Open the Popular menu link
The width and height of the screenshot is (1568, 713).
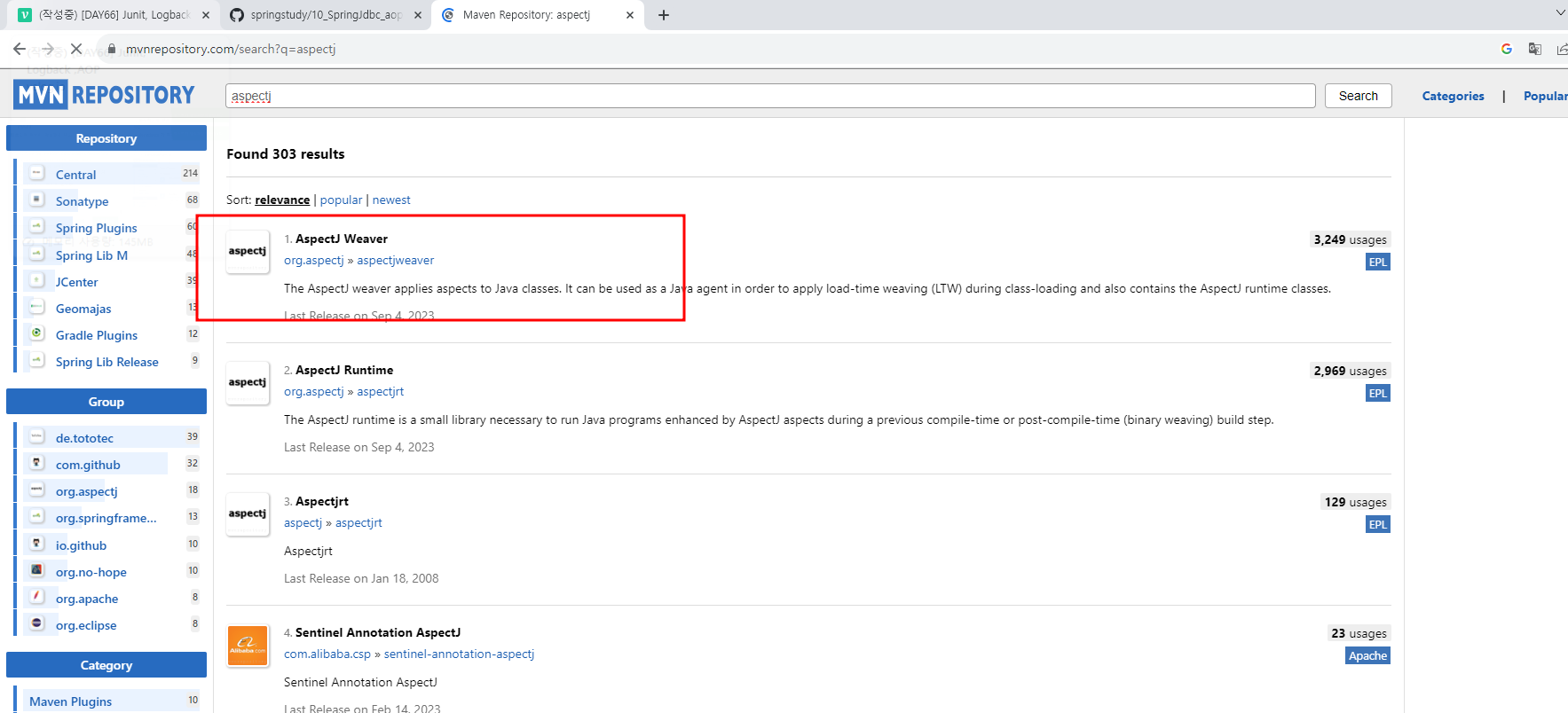point(1545,96)
